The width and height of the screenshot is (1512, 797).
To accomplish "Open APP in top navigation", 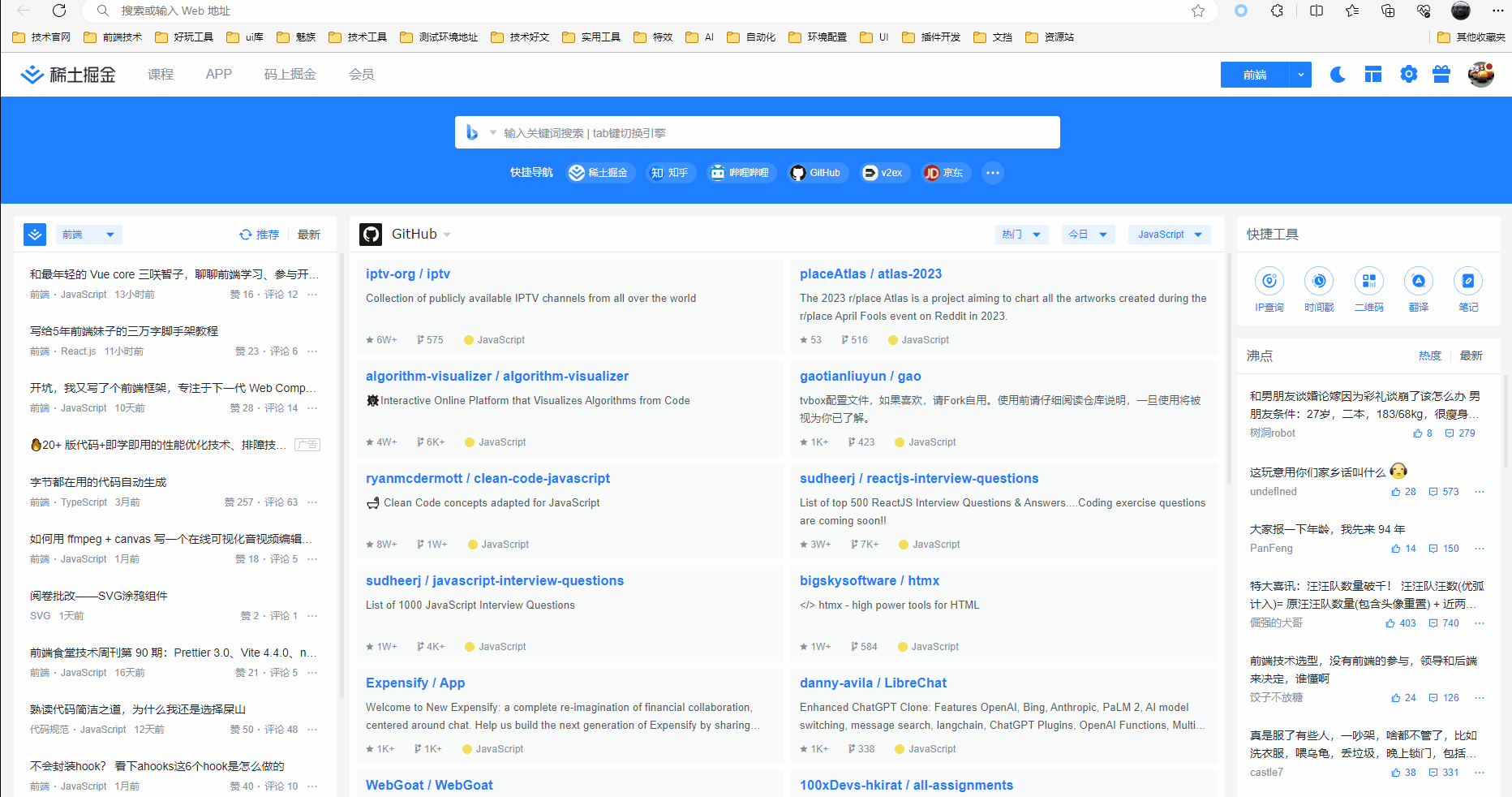I will (x=219, y=75).
